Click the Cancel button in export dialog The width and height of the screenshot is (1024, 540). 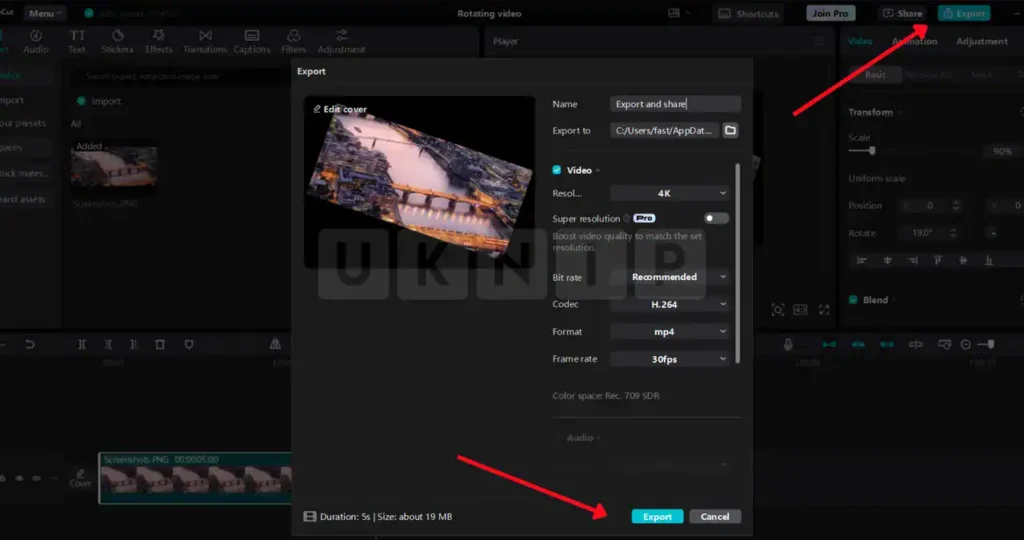click(715, 516)
